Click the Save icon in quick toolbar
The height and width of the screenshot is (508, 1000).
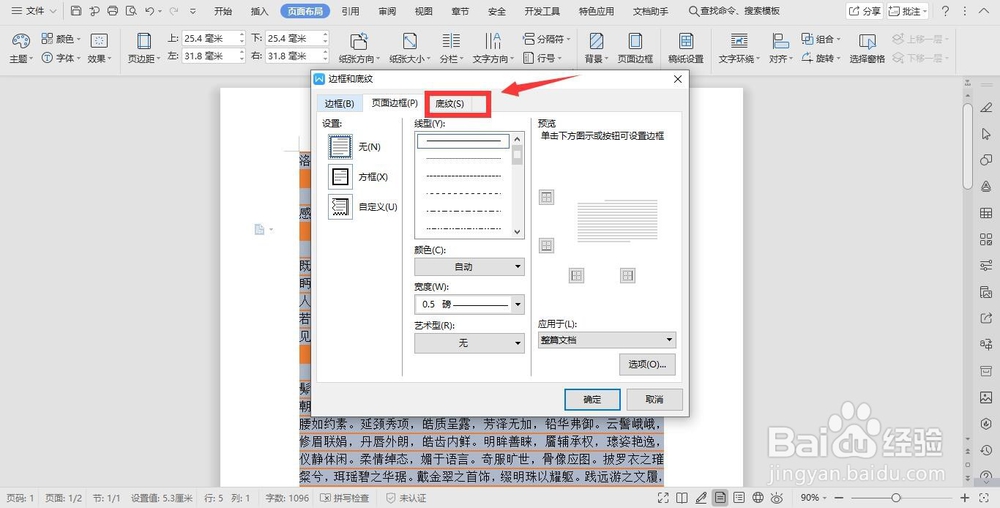(x=76, y=11)
